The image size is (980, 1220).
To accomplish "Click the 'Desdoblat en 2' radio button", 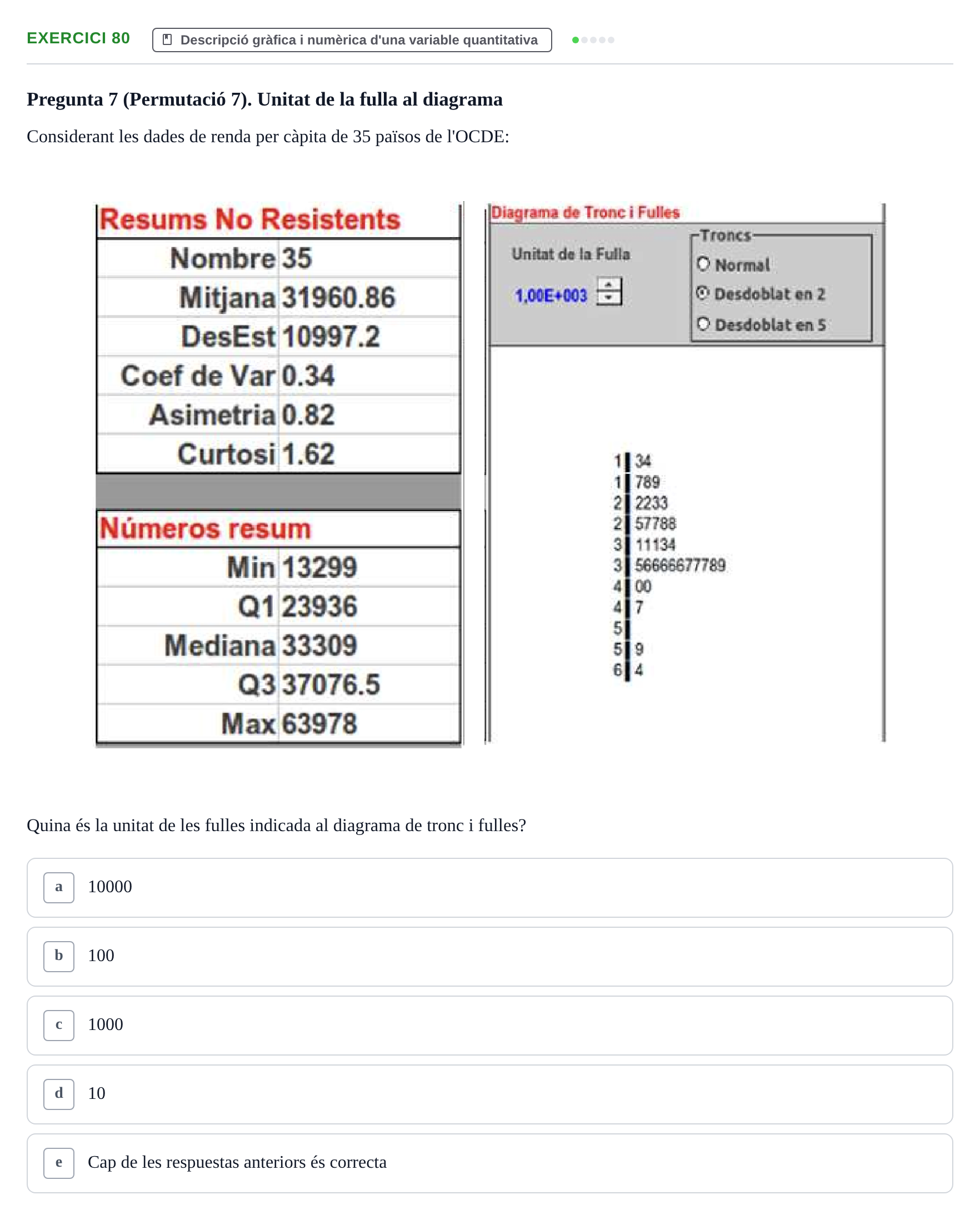I will click(703, 293).
